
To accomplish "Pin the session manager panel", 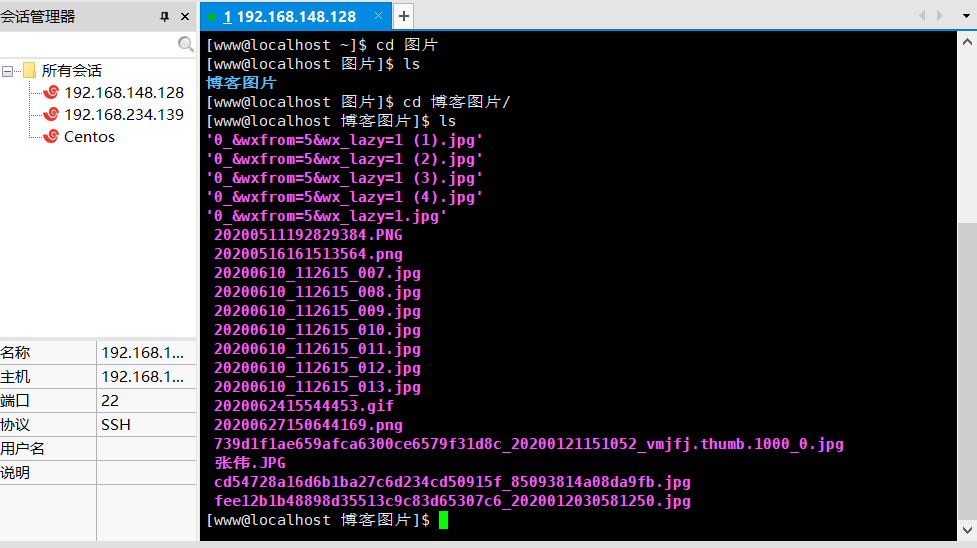I will [164, 17].
